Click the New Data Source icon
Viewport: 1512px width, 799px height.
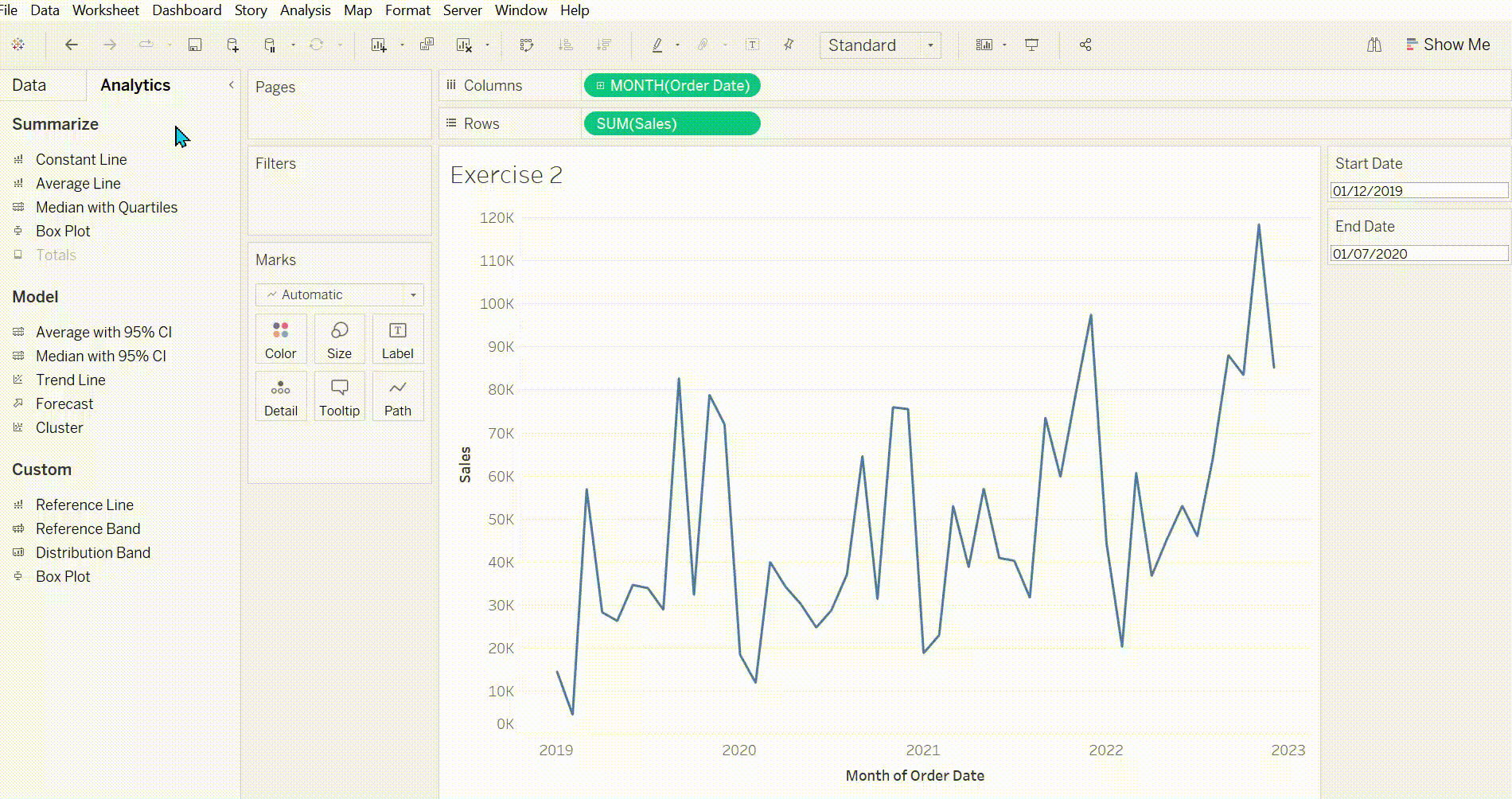coord(232,45)
